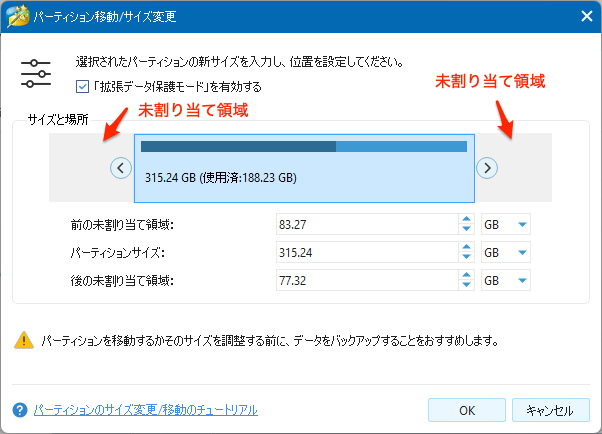
Task: Click the 315.24 GB partition bar
Action: pyautogui.click(x=303, y=168)
